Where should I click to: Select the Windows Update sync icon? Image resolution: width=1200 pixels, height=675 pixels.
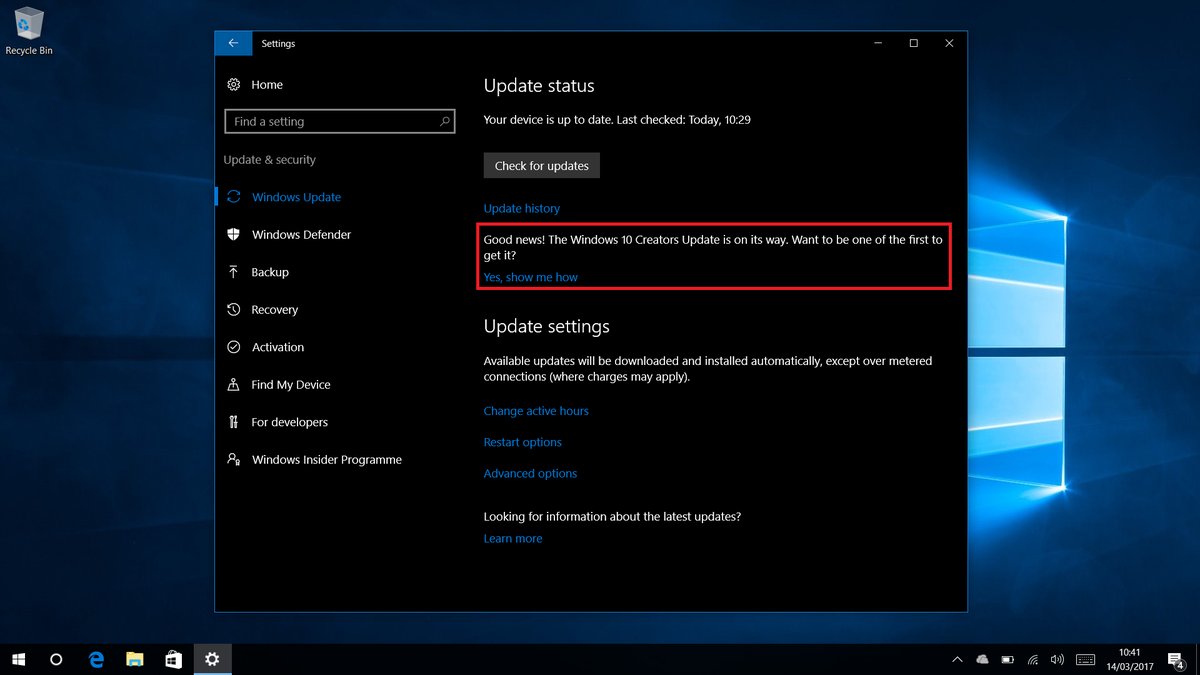point(233,197)
